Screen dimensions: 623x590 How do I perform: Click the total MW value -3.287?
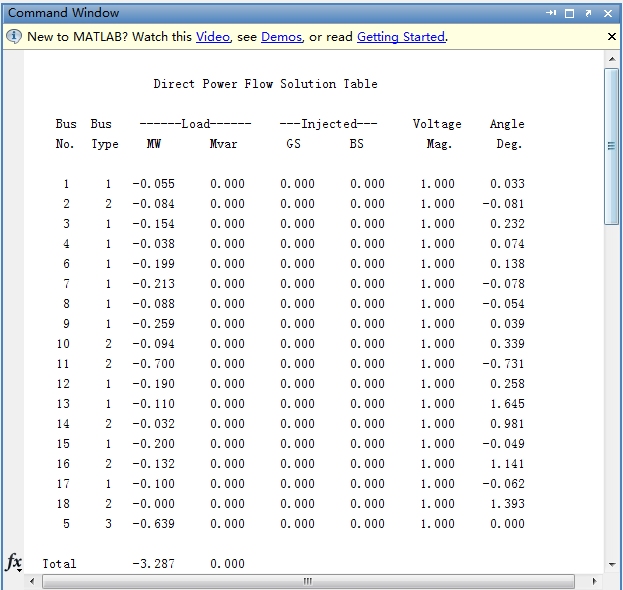(153, 564)
